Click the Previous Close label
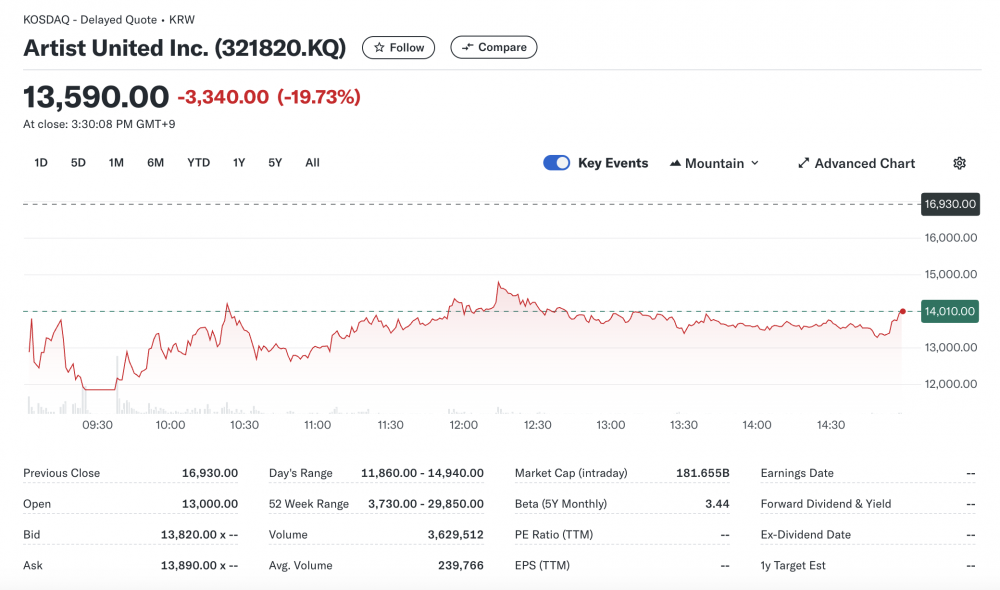The width and height of the screenshot is (1000, 590). pyautogui.click(x=62, y=473)
